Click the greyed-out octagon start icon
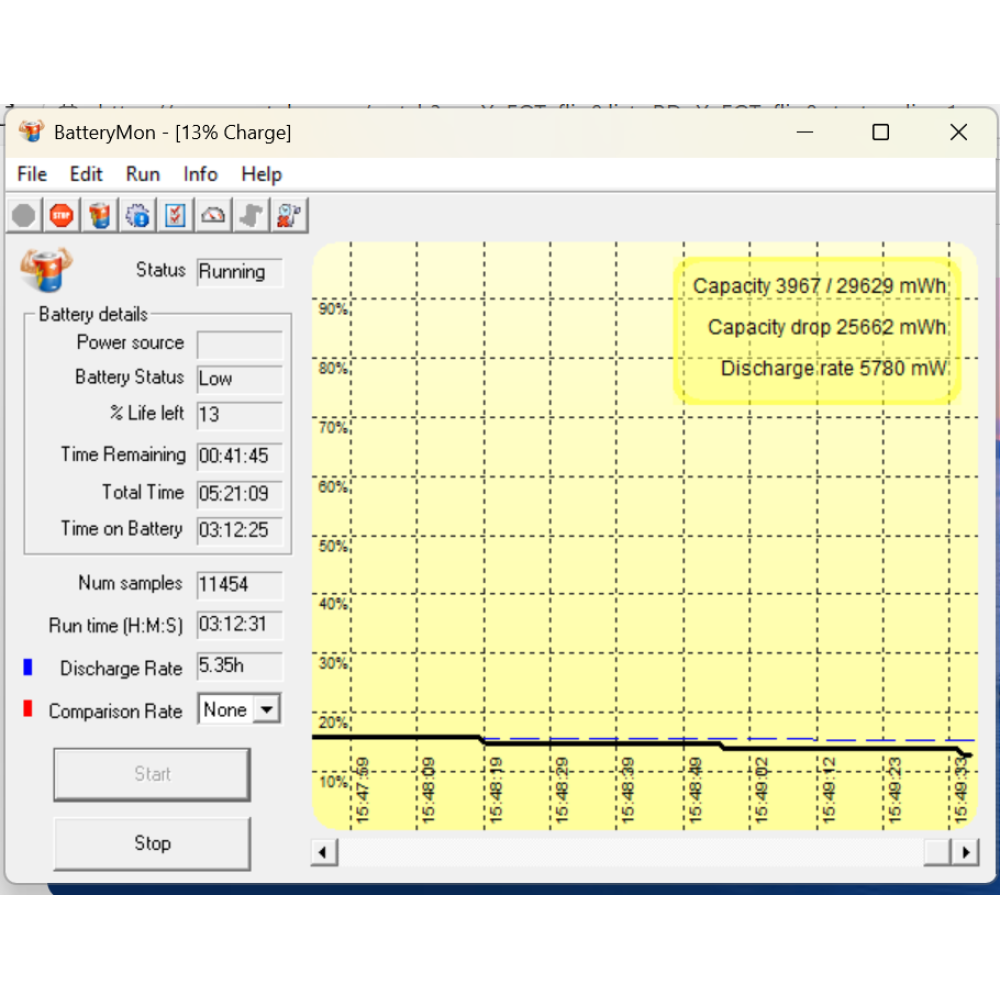Image resolution: width=1000 pixels, height=1000 pixels. (x=24, y=215)
